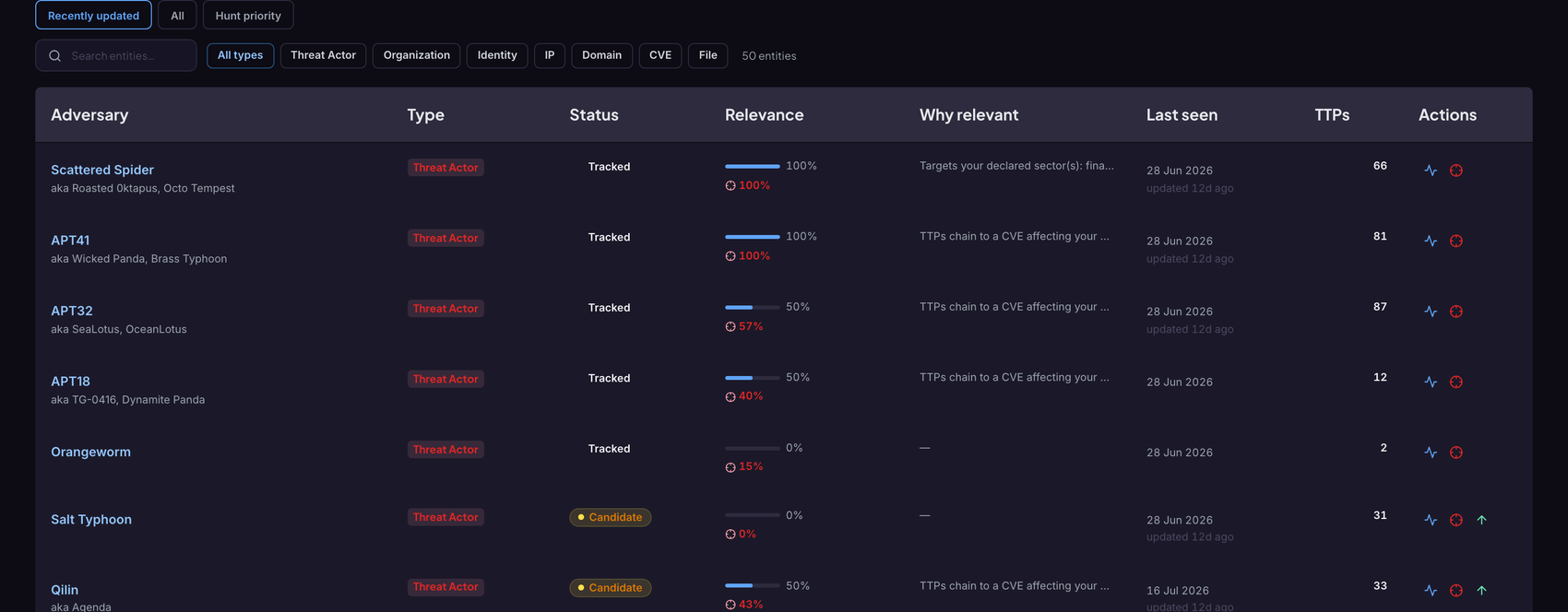Click the Actions column header
The width and height of the screenshot is (1568, 612).
[1447, 115]
